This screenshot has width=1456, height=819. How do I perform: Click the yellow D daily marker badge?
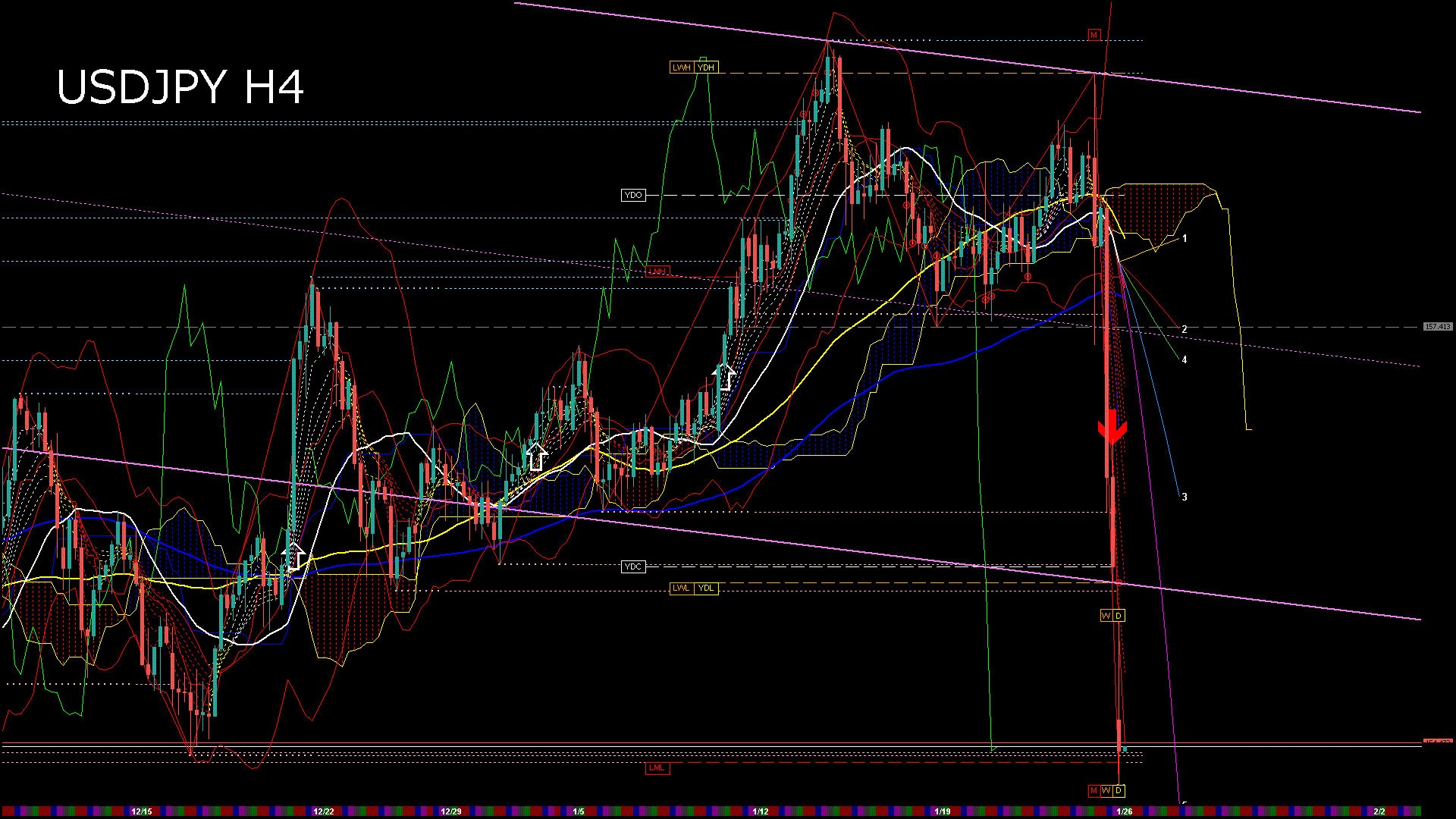point(1119,615)
